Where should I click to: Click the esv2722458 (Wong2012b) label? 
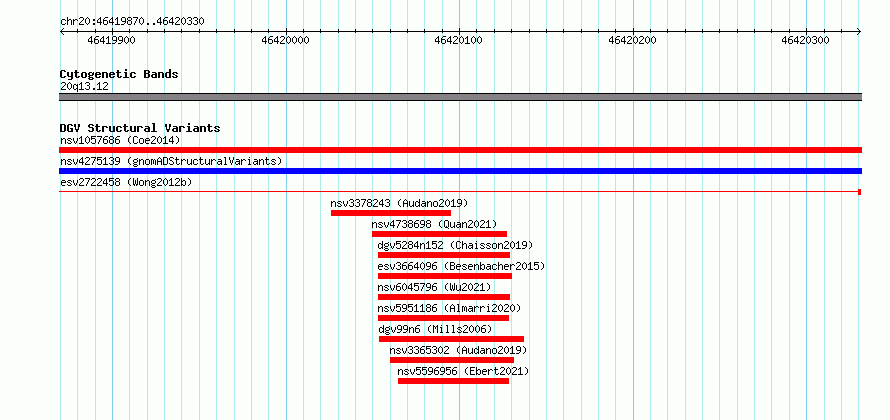(x=126, y=182)
